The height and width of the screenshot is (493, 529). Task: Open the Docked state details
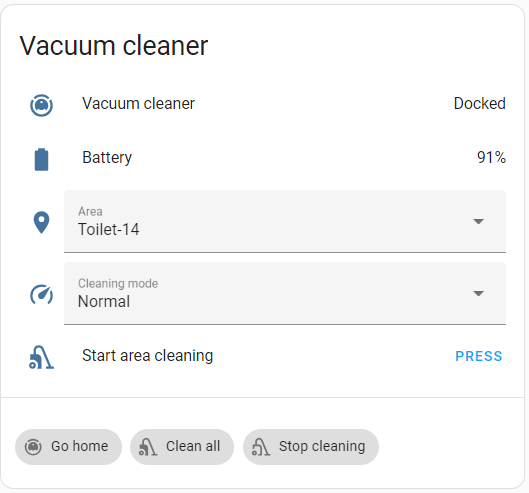(479, 104)
